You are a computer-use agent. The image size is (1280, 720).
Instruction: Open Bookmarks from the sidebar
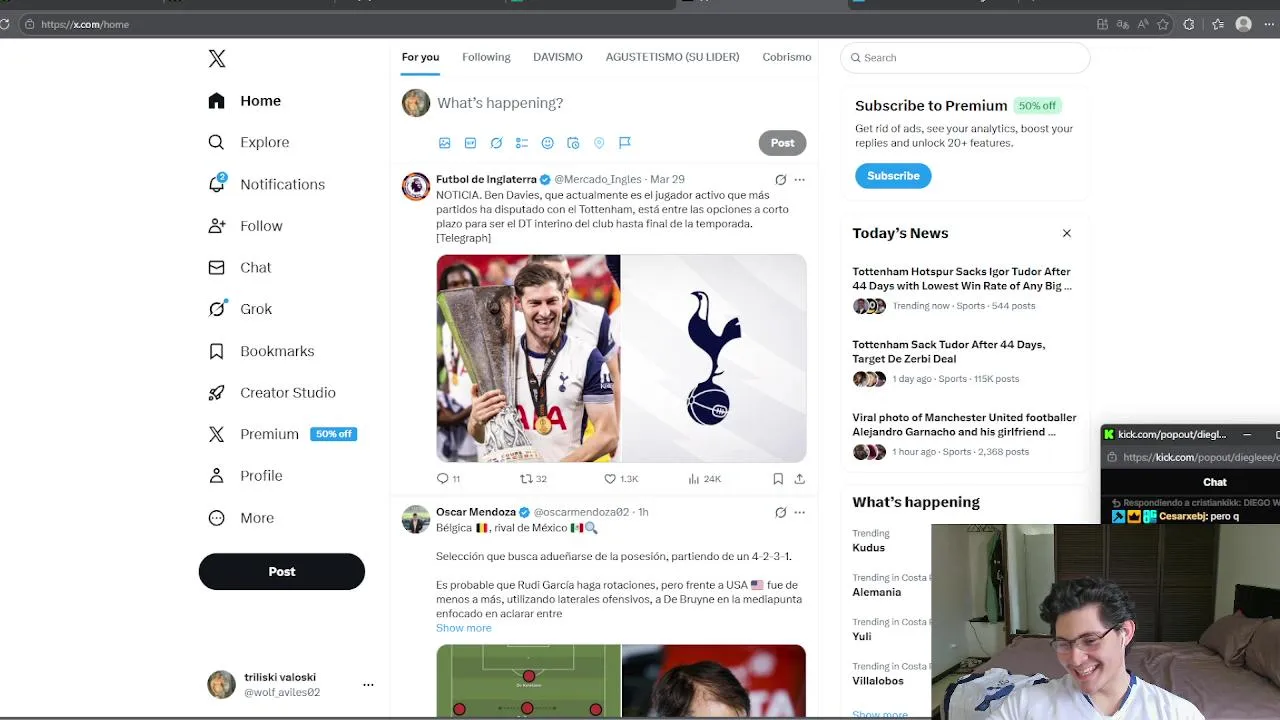pos(261,351)
